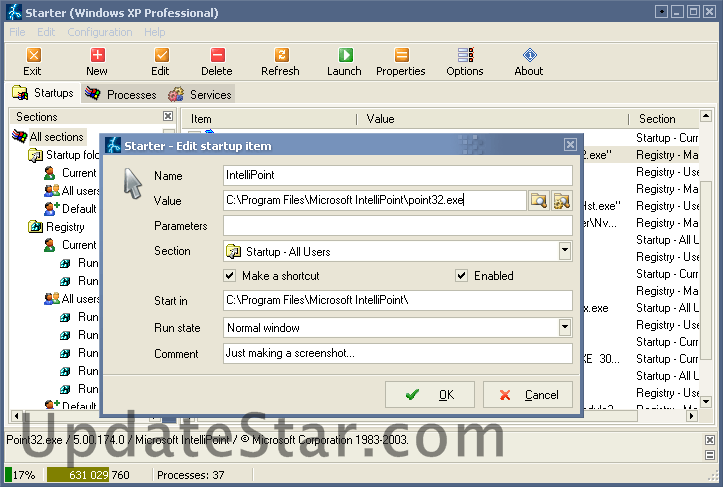Click the Value path input field
Image resolution: width=723 pixels, height=487 pixels.
(x=375, y=201)
